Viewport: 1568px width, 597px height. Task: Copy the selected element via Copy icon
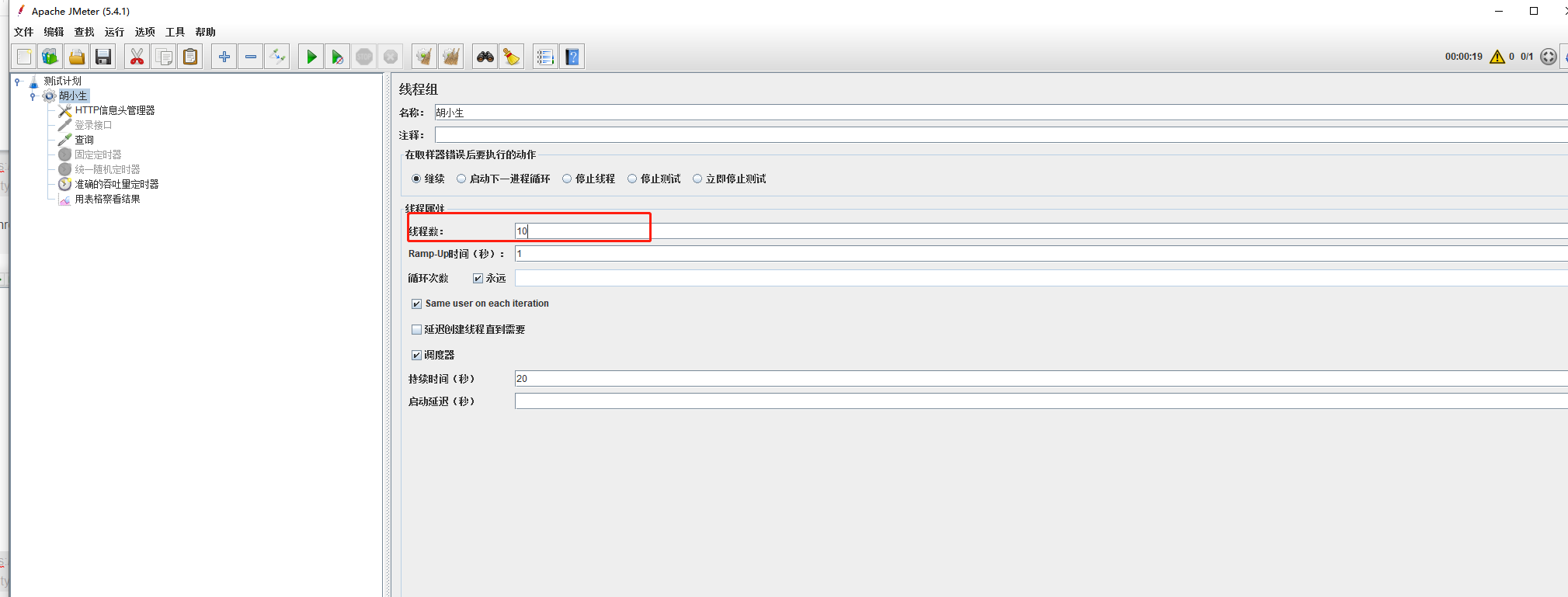coord(164,57)
